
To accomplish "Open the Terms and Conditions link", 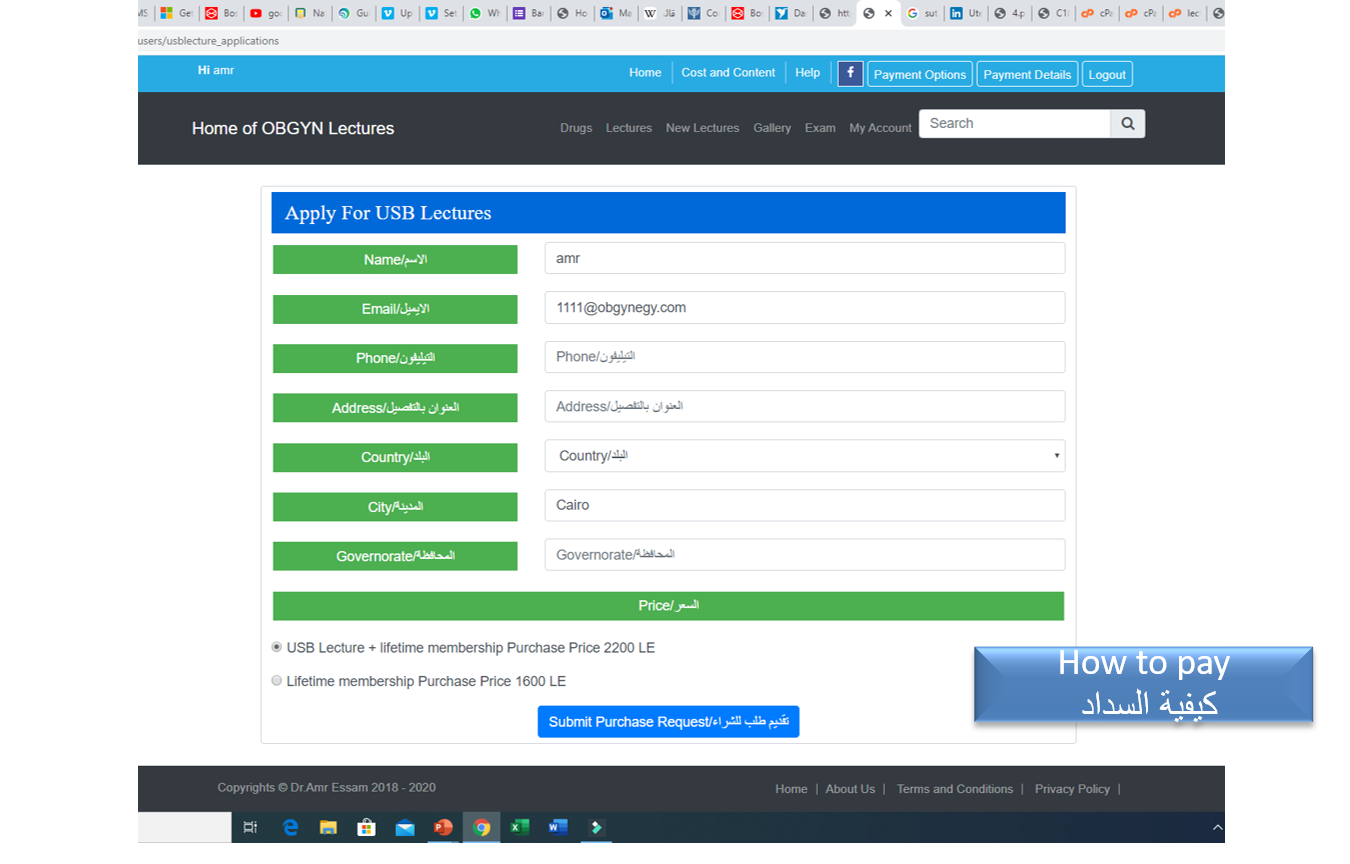I will coord(954,789).
